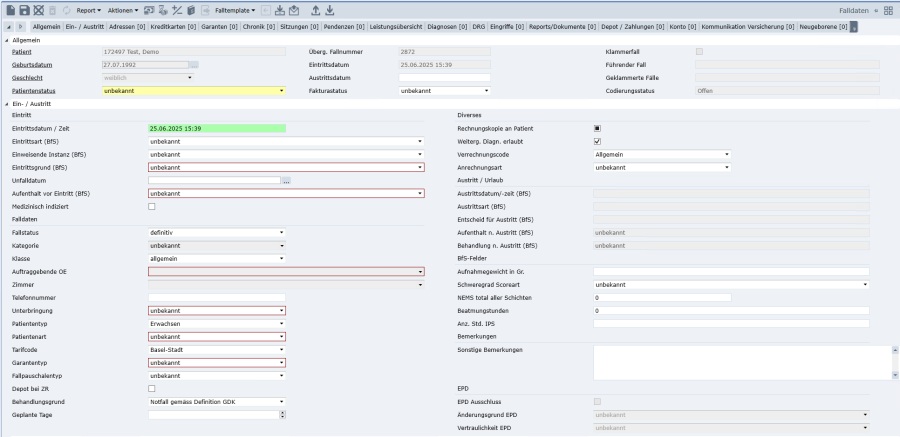Open the Report dropdown menu
Screen dimensions: 900x437
[x=88, y=10]
